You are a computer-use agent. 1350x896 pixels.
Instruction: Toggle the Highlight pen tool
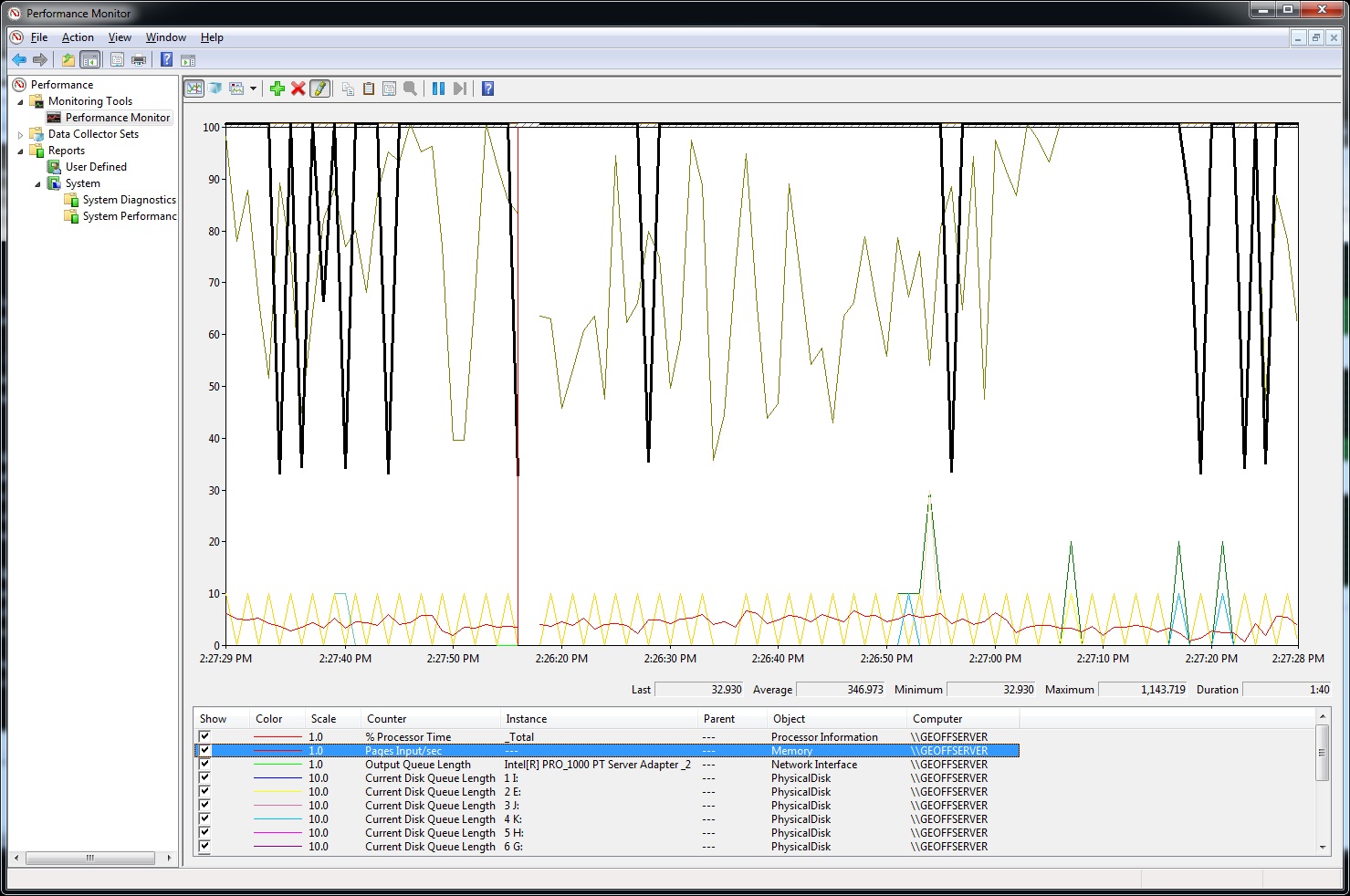point(319,89)
